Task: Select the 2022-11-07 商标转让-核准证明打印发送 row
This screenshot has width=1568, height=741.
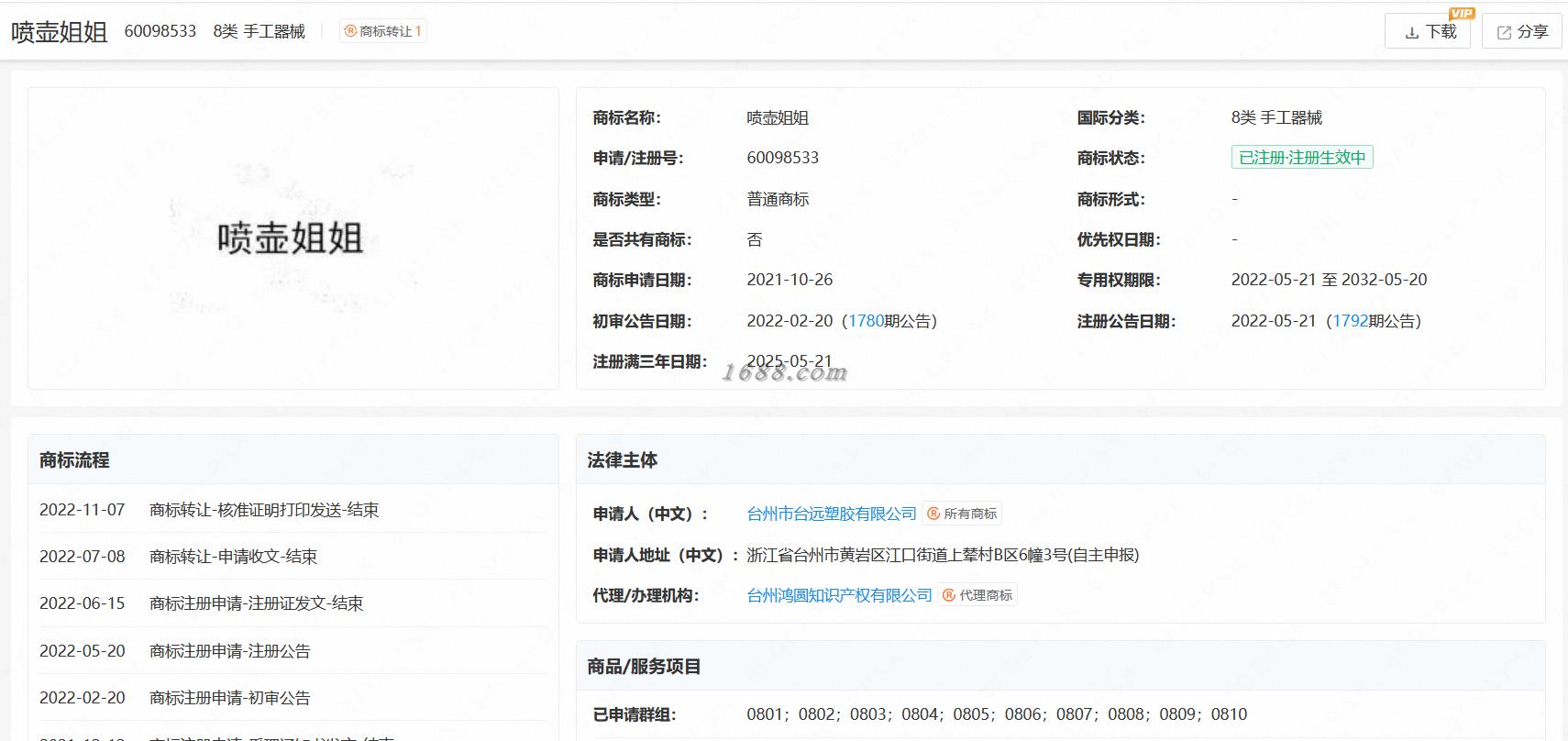Action: tap(293, 510)
